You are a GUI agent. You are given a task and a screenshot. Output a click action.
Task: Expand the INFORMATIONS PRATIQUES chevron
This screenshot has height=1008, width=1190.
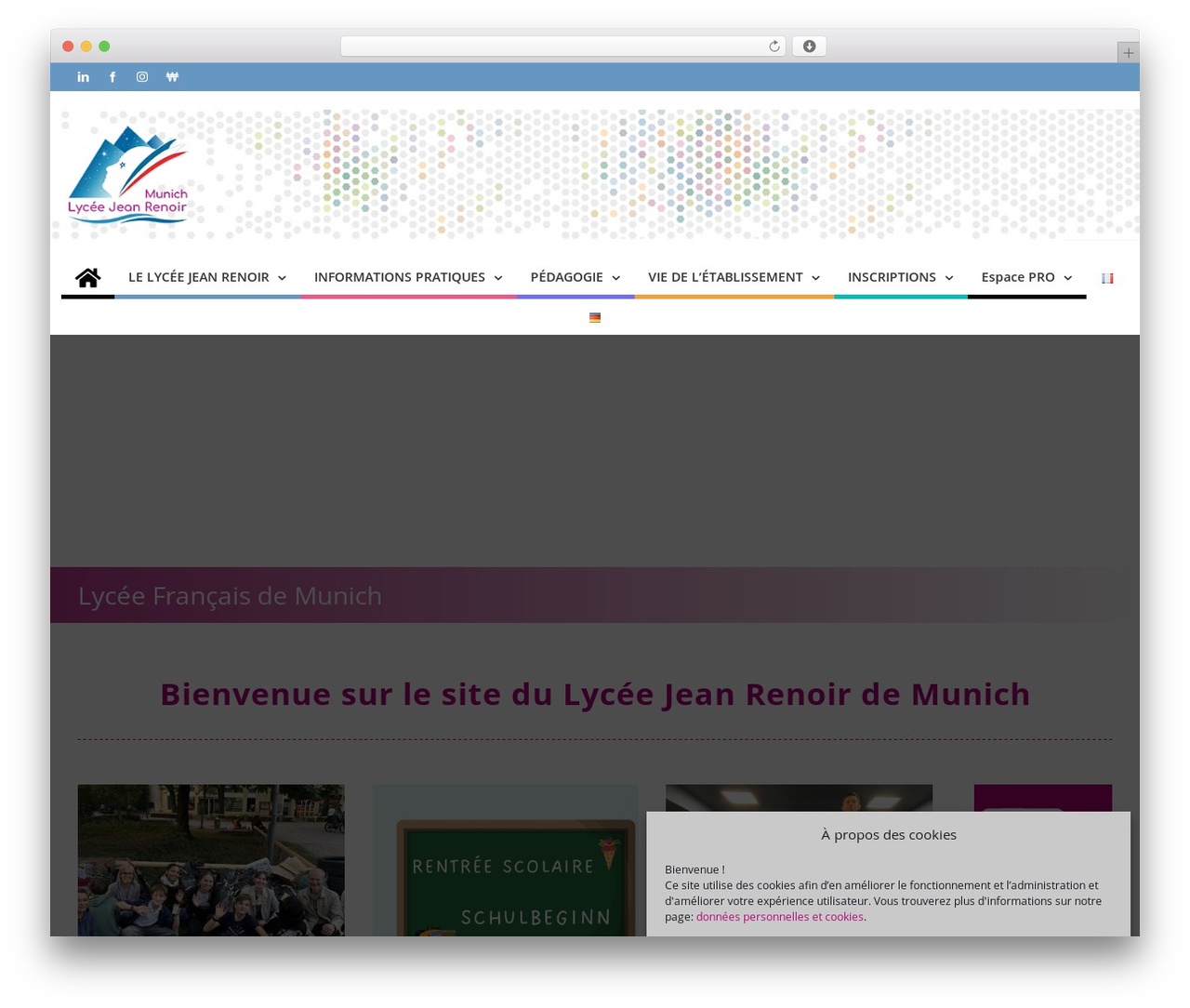coord(498,278)
